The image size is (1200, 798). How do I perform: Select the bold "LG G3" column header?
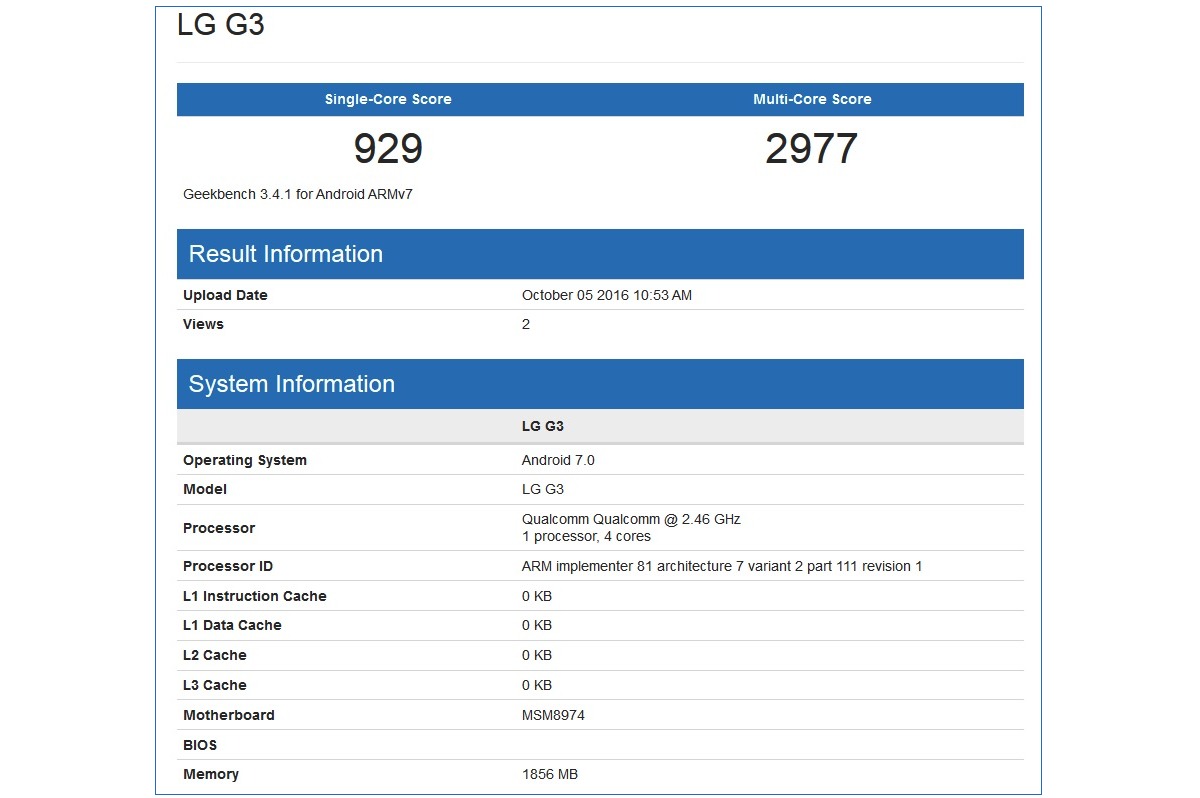[x=543, y=426]
